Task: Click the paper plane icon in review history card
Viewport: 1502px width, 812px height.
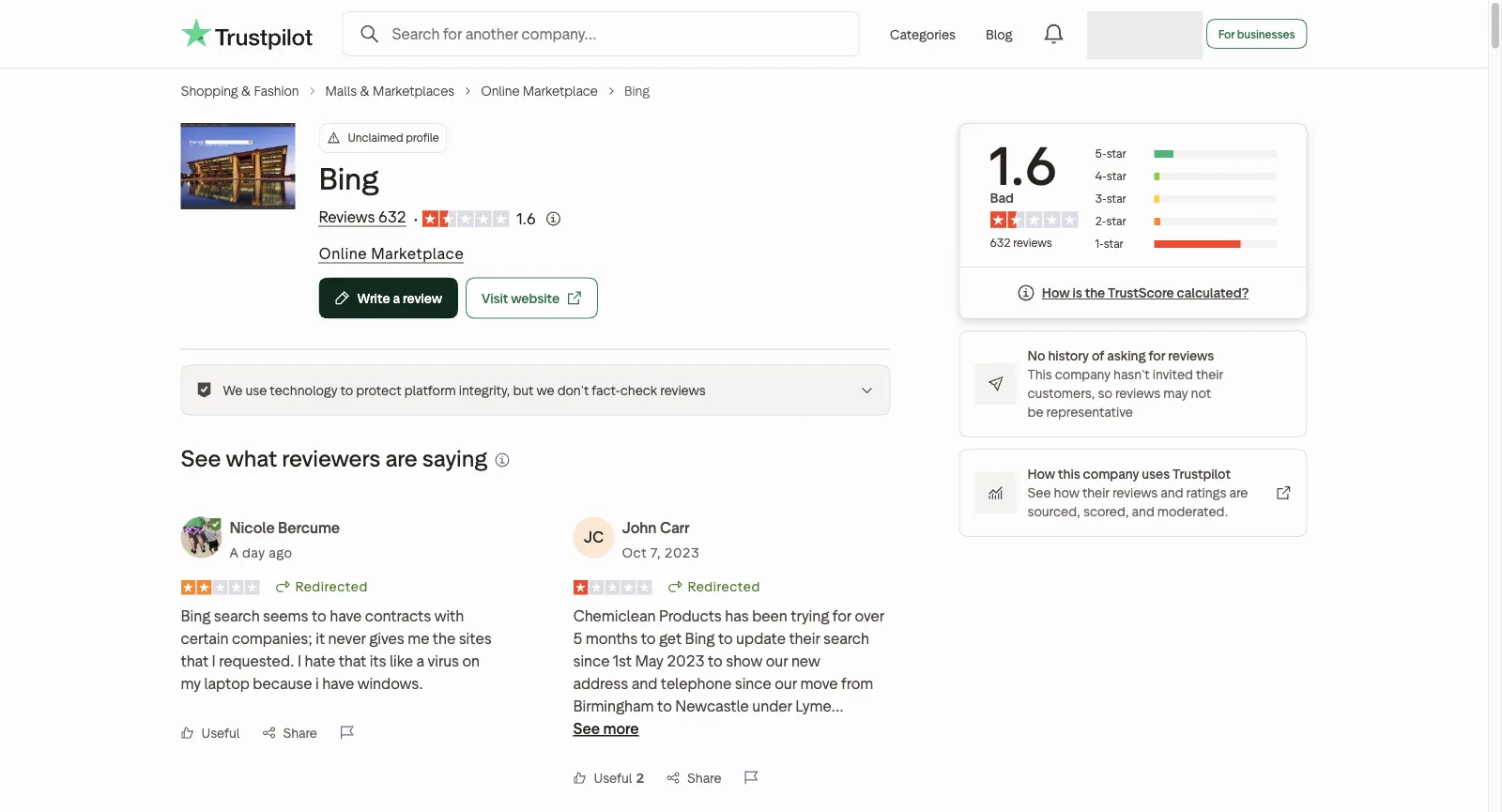Action: point(996,384)
